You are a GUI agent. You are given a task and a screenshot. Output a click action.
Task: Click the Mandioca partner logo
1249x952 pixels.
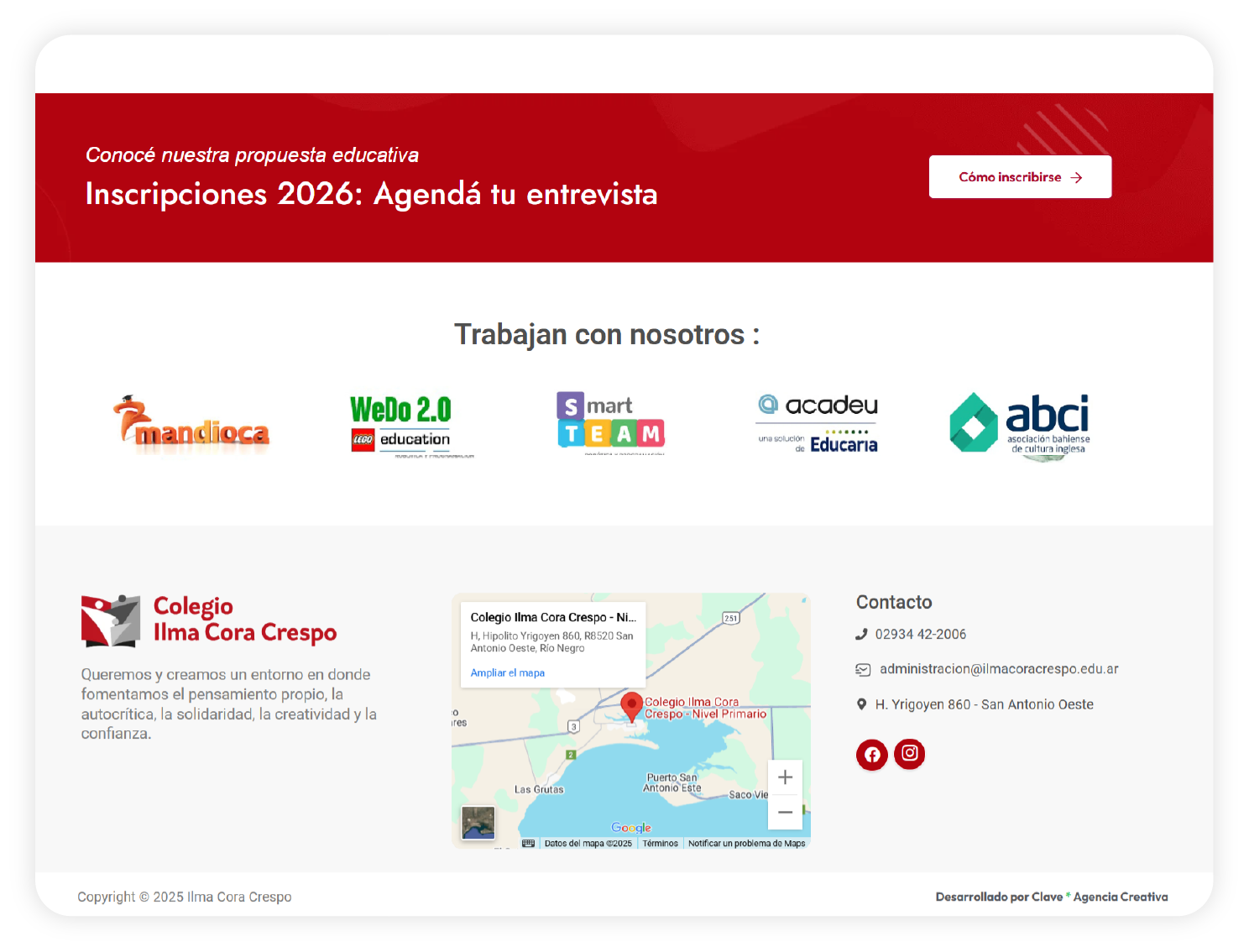[x=192, y=425]
